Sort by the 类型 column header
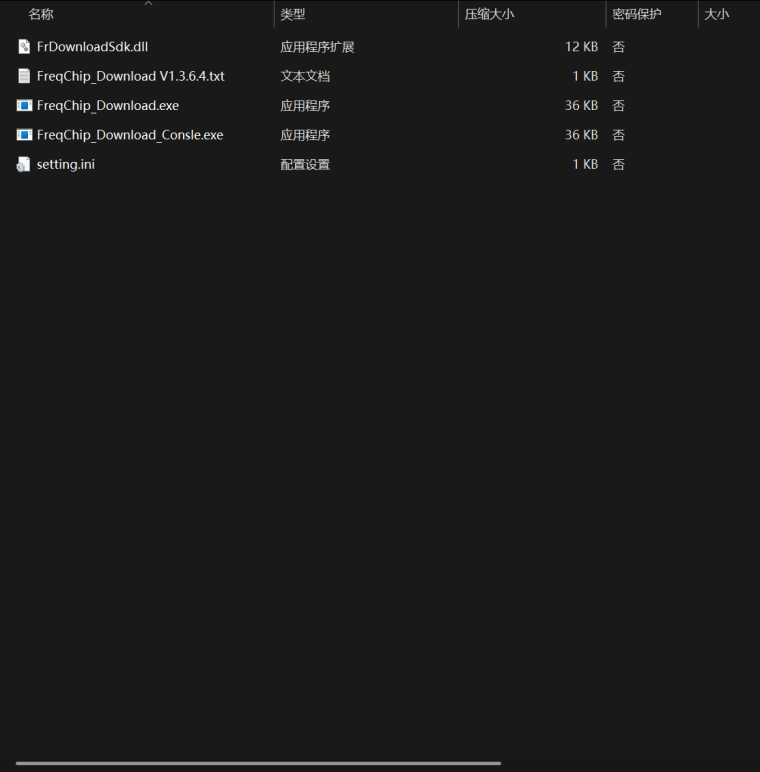Image resolution: width=760 pixels, height=772 pixels. [x=293, y=14]
